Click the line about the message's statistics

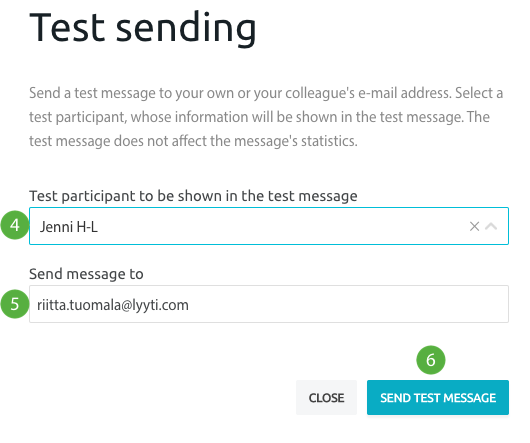coord(193,141)
